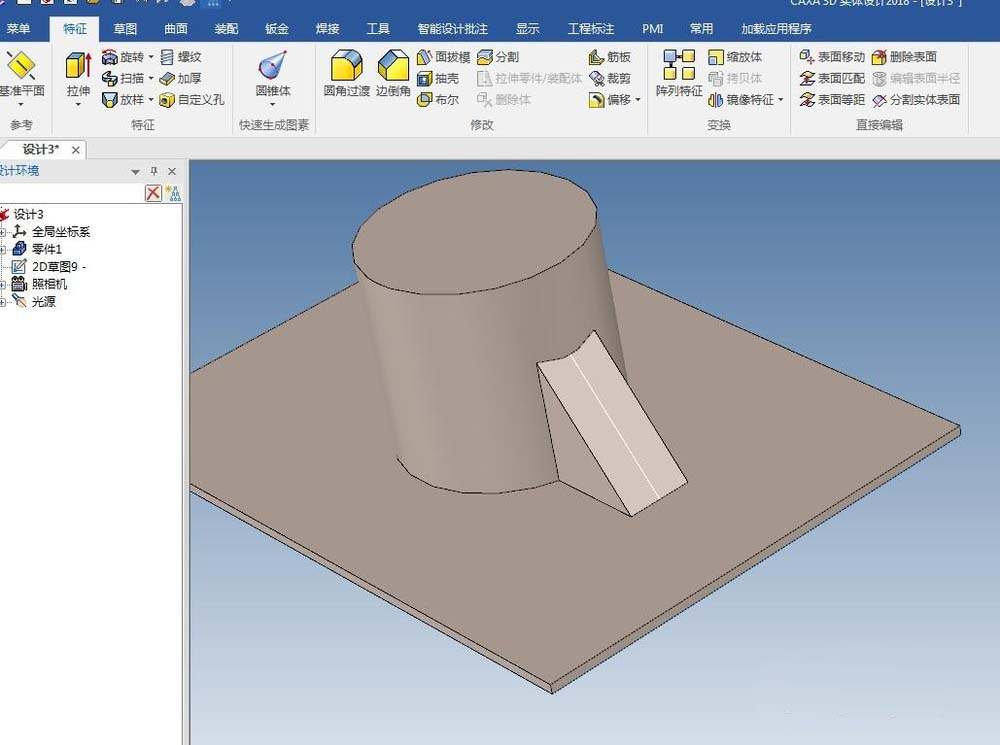Create a 筋板 rib feature
Viewport: 1000px width, 745px height.
610,57
